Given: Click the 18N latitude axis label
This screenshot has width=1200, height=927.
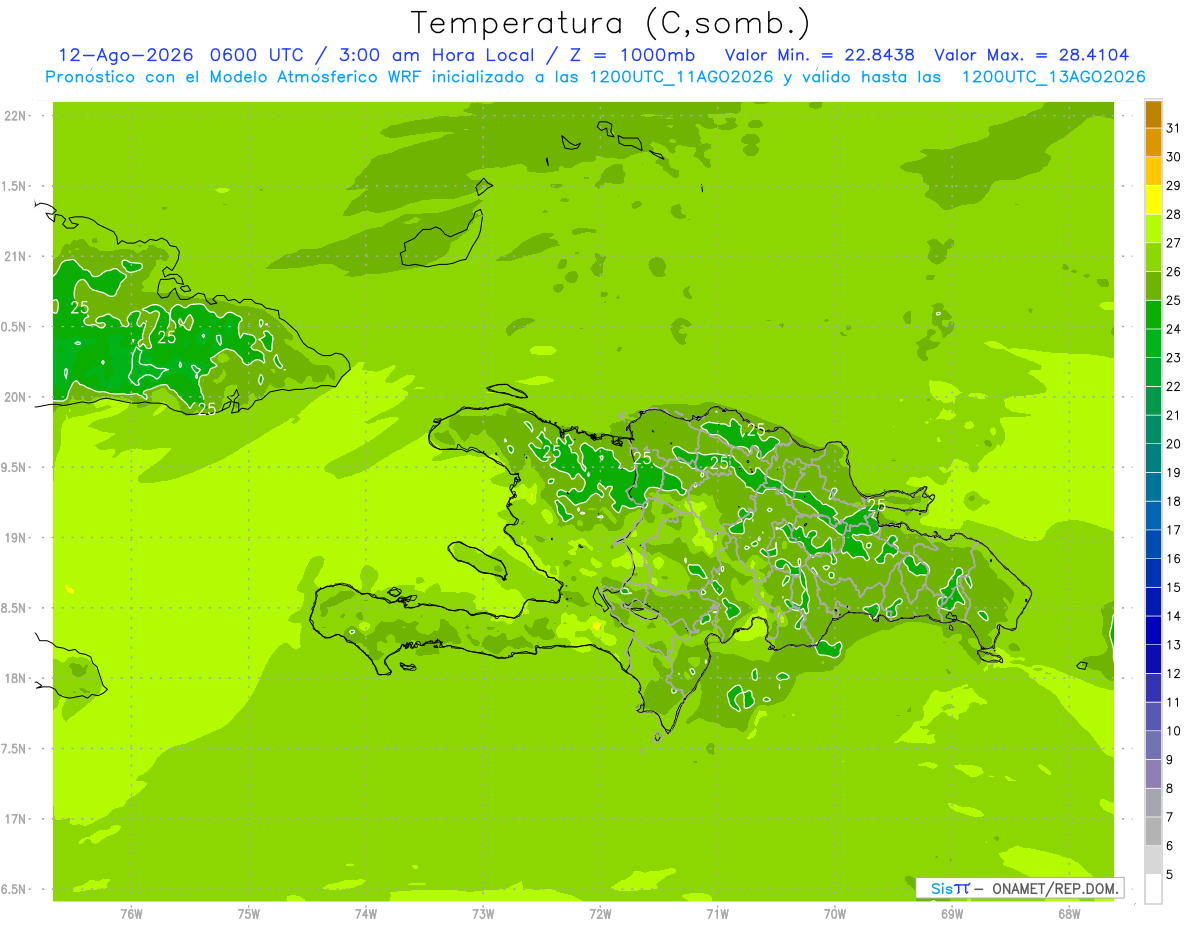Looking at the screenshot, I should (15, 679).
